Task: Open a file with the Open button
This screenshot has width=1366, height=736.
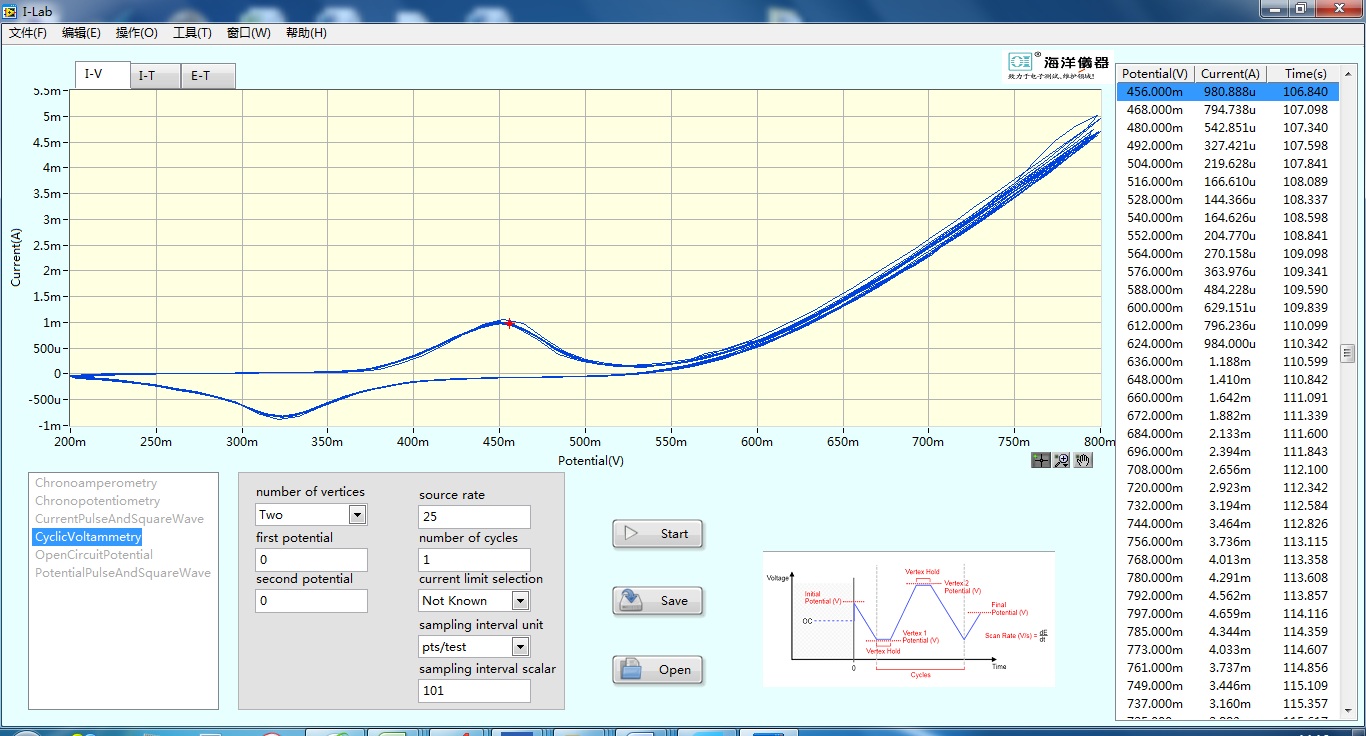Action: [x=658, y=670]
